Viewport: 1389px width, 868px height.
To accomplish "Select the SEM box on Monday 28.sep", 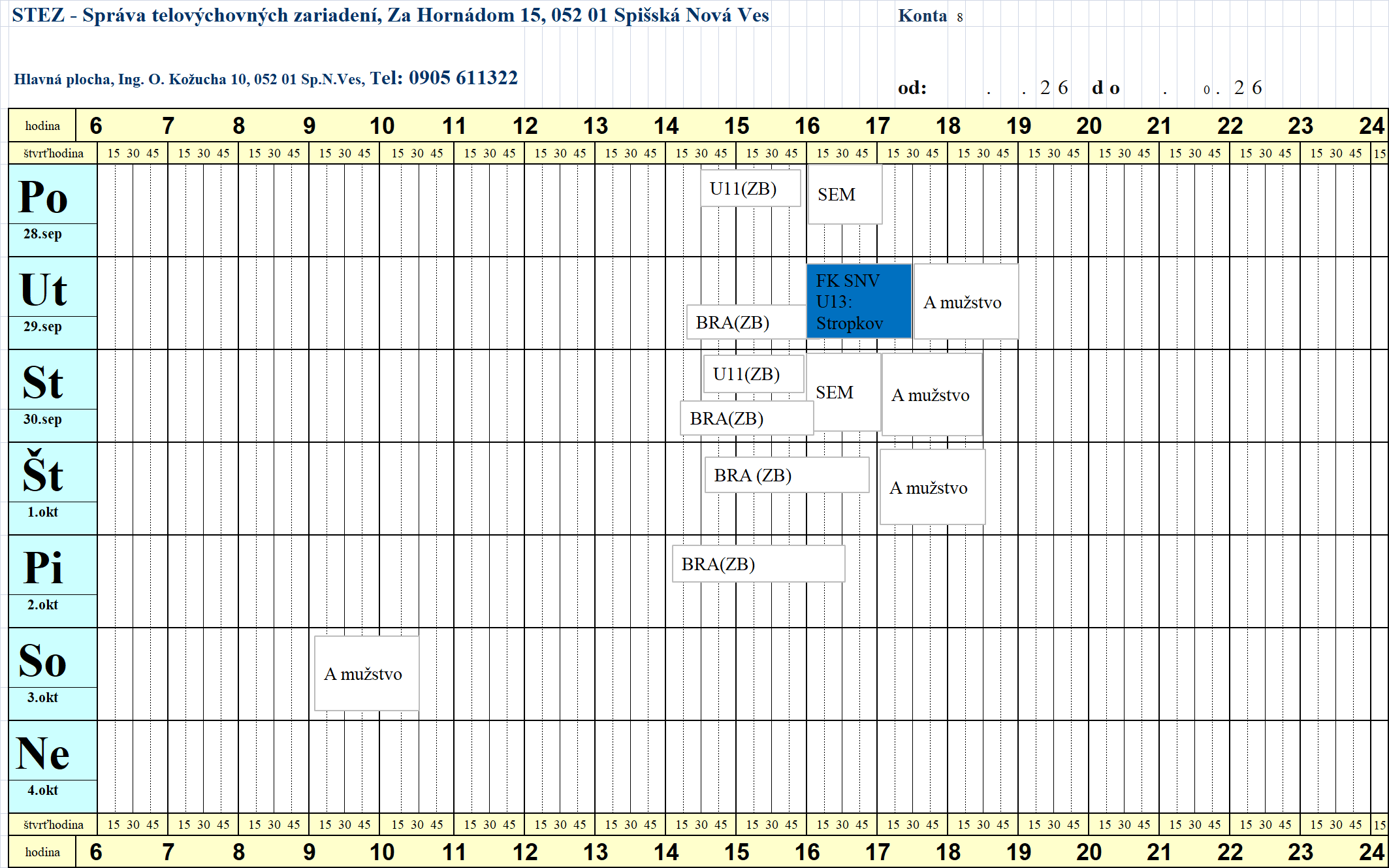I will (x=845, y=194).
